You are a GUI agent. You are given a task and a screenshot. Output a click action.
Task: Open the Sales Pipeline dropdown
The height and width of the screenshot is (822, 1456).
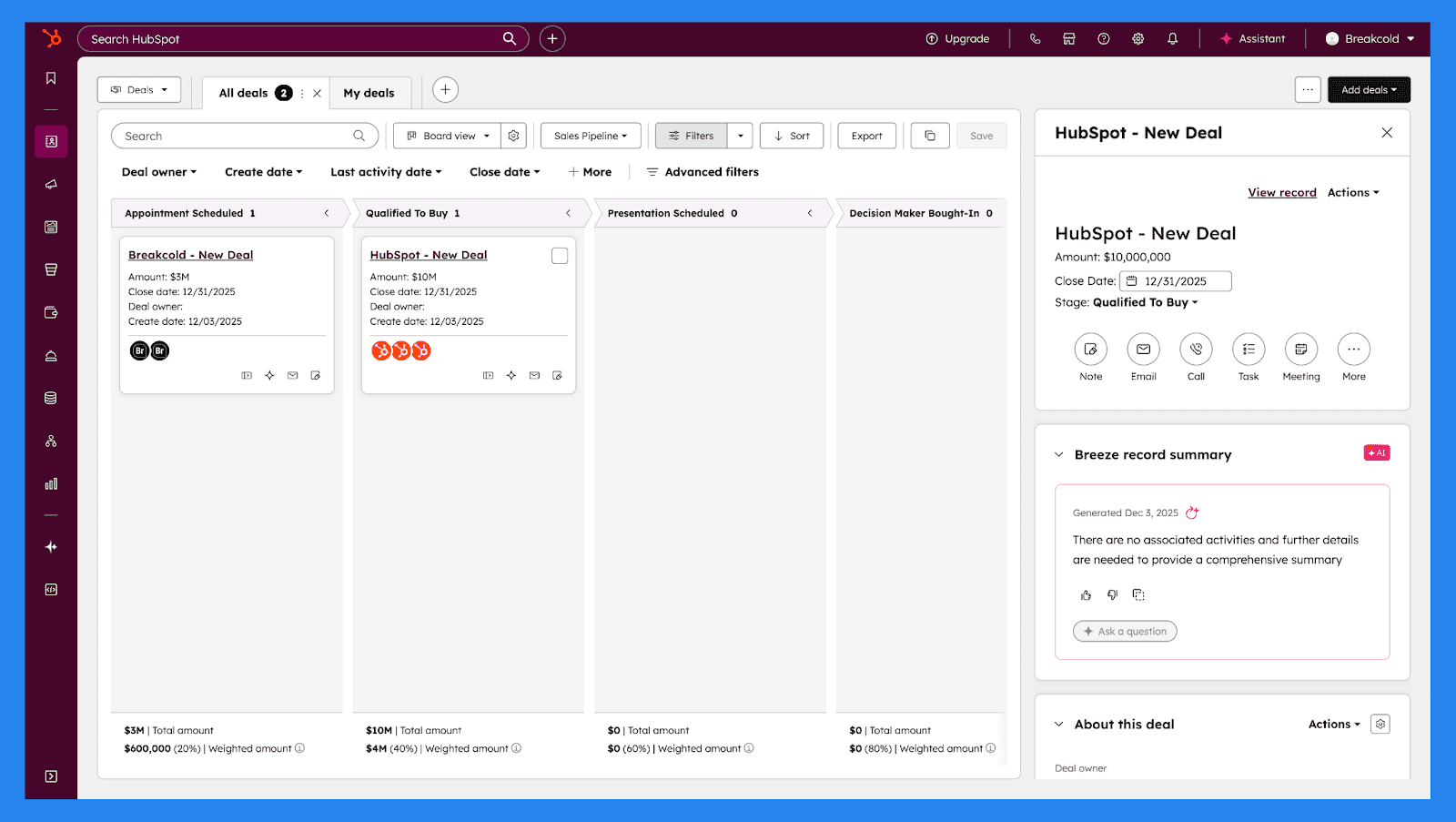590,135
